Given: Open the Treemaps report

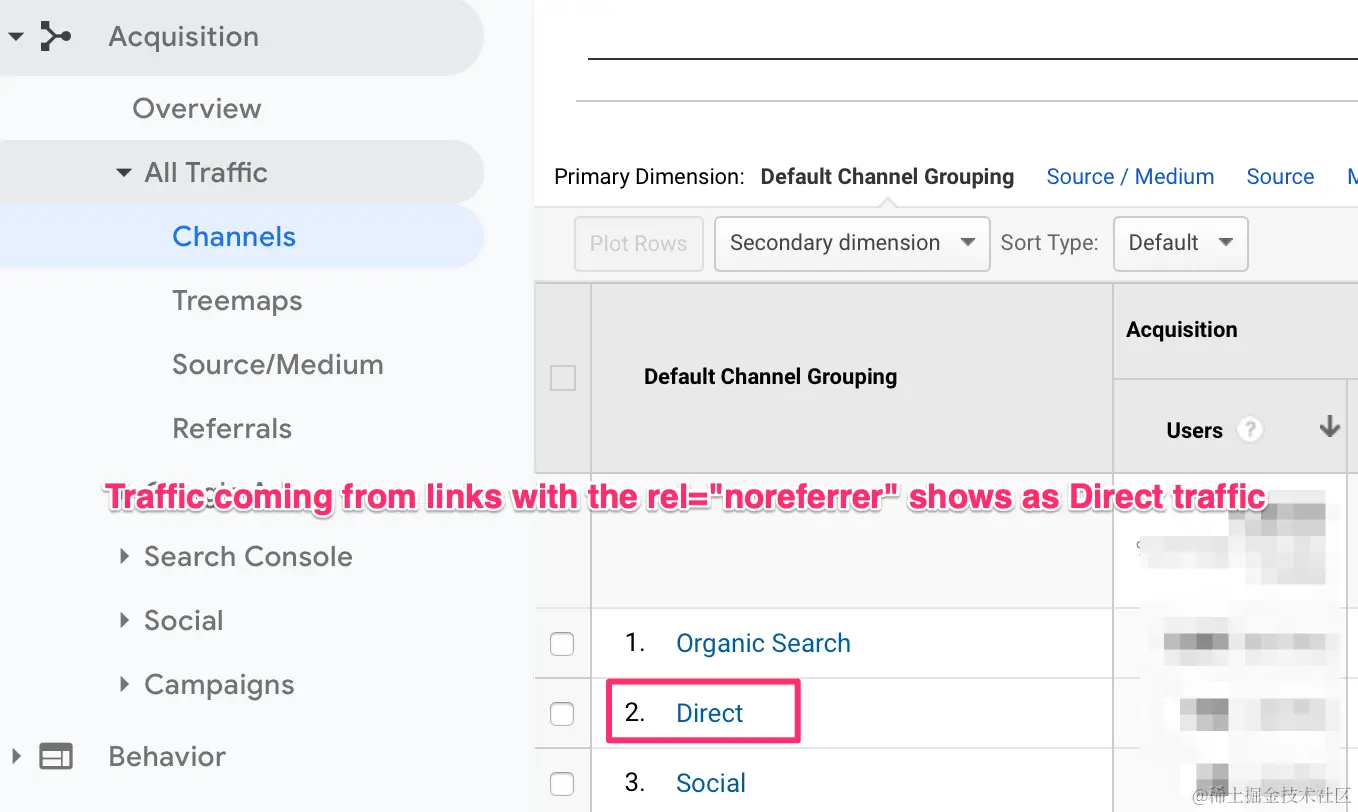Looking at the screenshot, I should tap(237, 301).
